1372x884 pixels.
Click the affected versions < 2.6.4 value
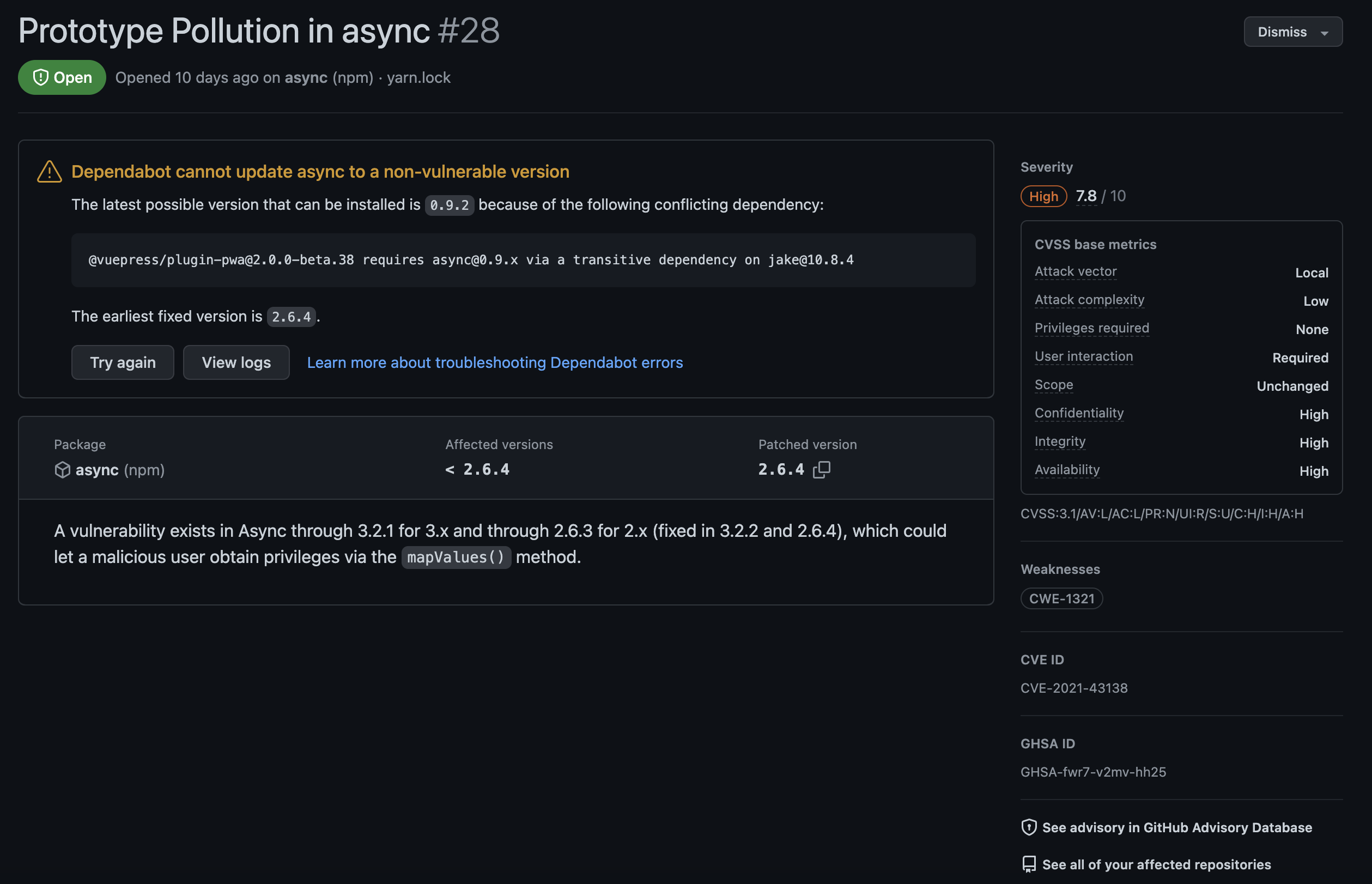[x=477, y=470]
